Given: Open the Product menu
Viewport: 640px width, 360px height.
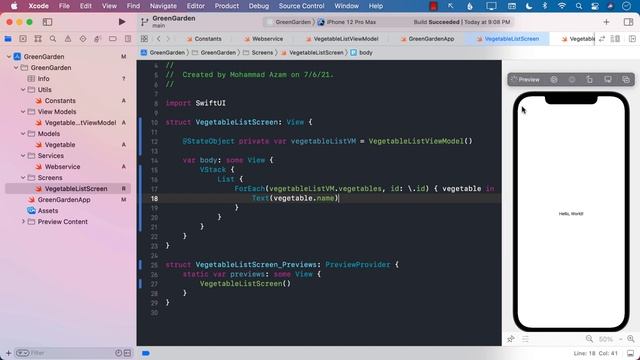Looking at the screenshot, I should (x=227, y=6).
